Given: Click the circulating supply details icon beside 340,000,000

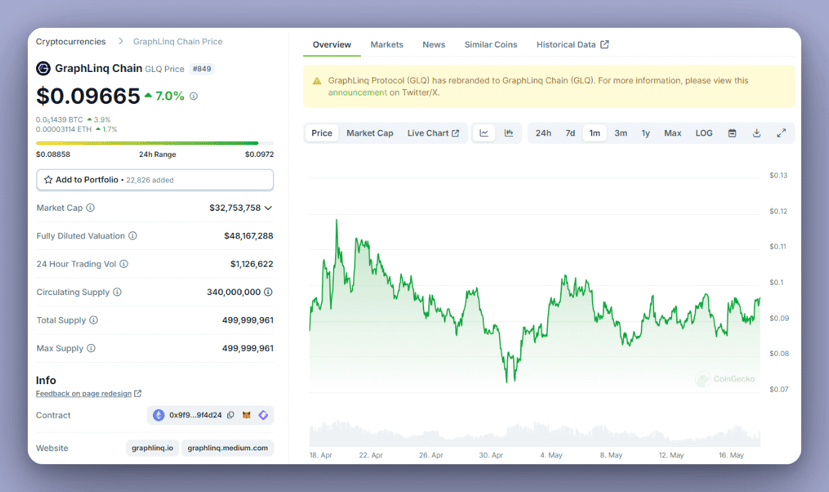Looking at the screenshot, I should pos(268,292).
